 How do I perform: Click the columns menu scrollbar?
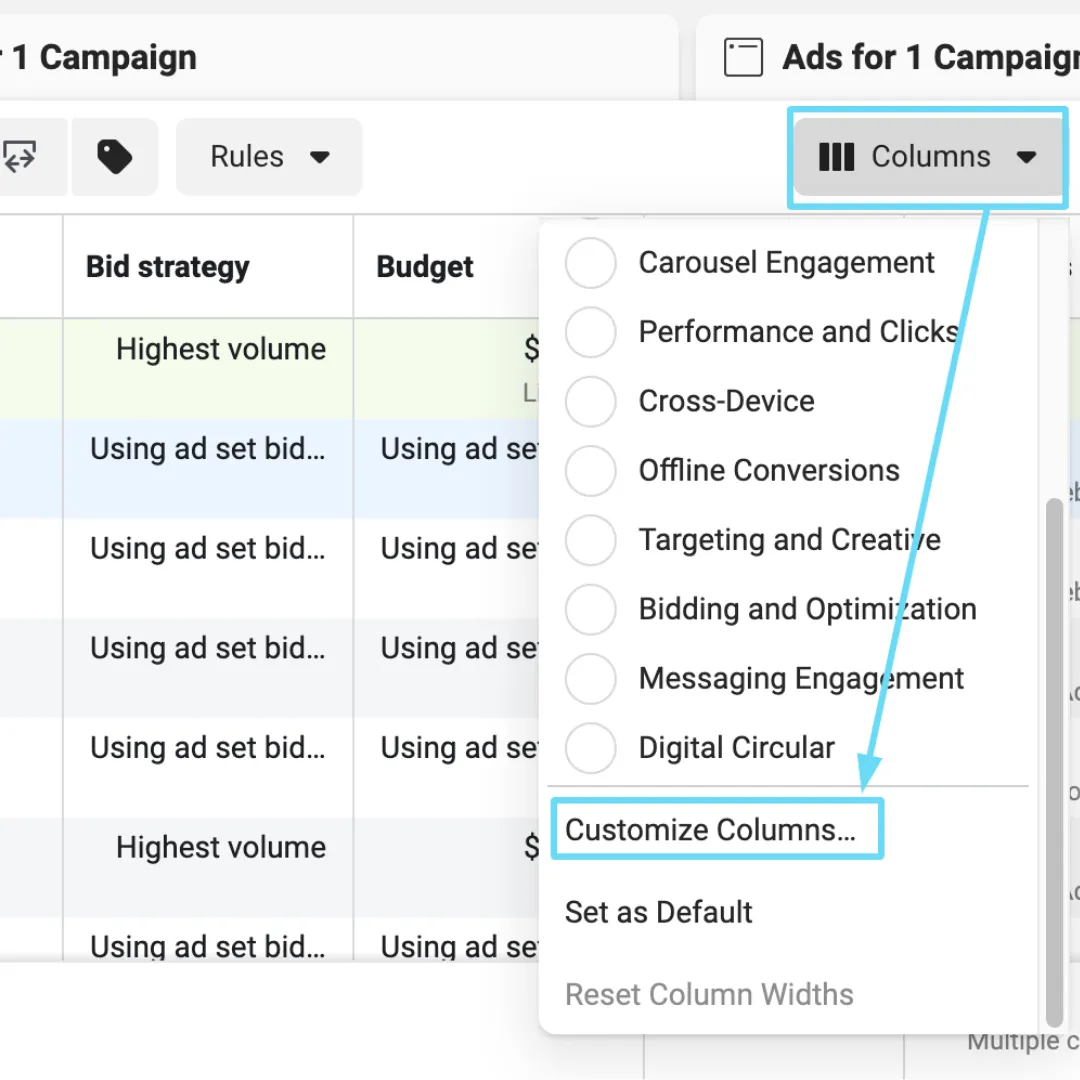pos(1053,760)
